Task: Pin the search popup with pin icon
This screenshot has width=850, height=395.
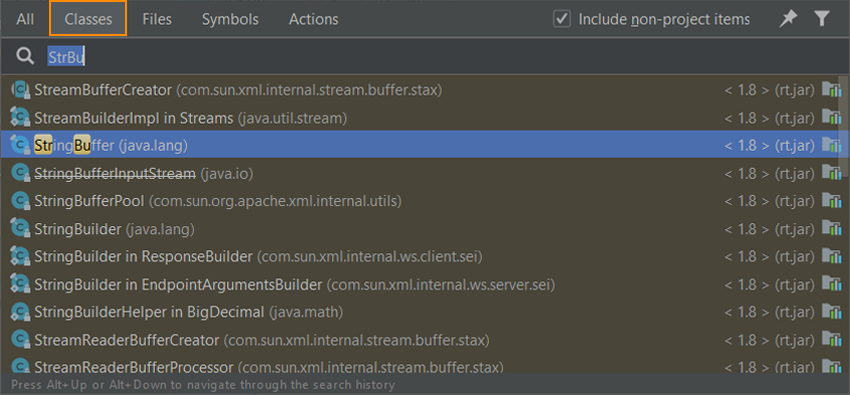Action: [788, 20]
